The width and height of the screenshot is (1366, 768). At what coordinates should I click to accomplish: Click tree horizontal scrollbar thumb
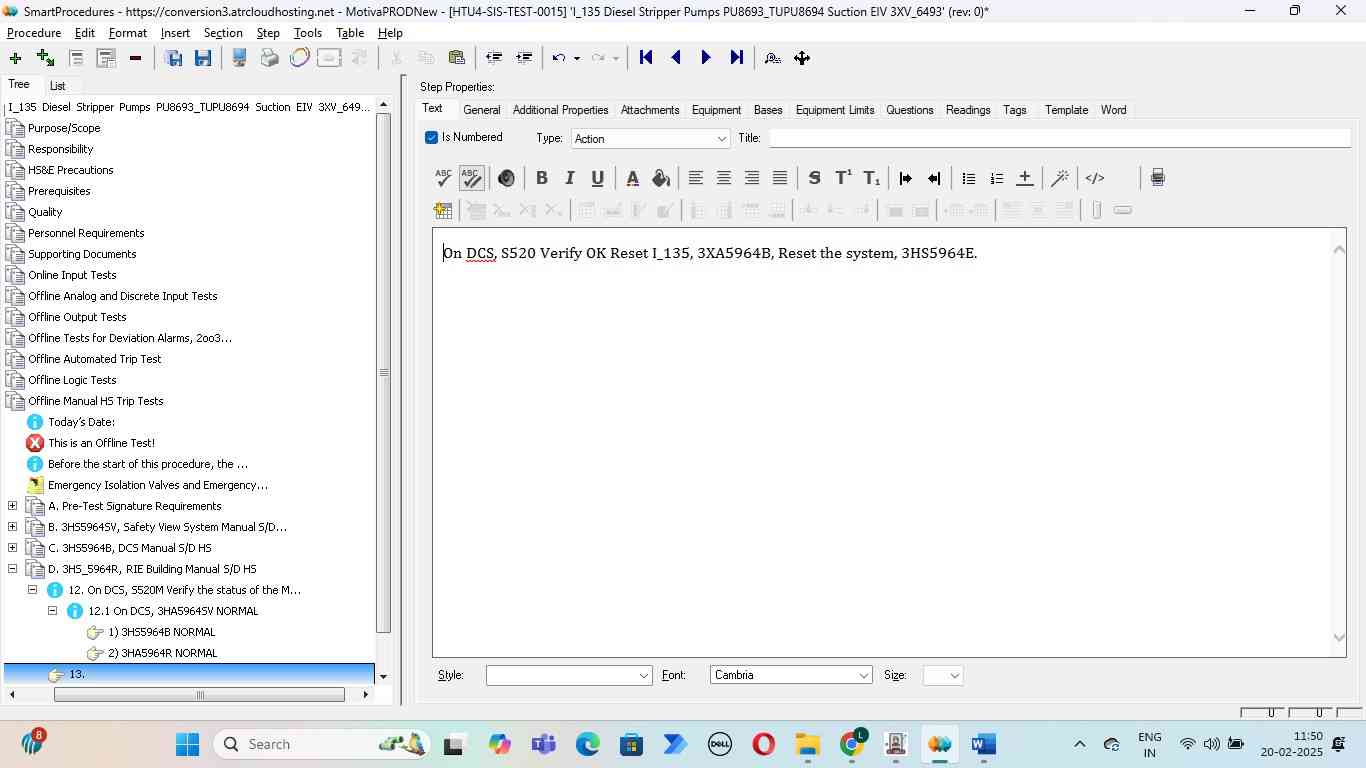click(200, 695)
